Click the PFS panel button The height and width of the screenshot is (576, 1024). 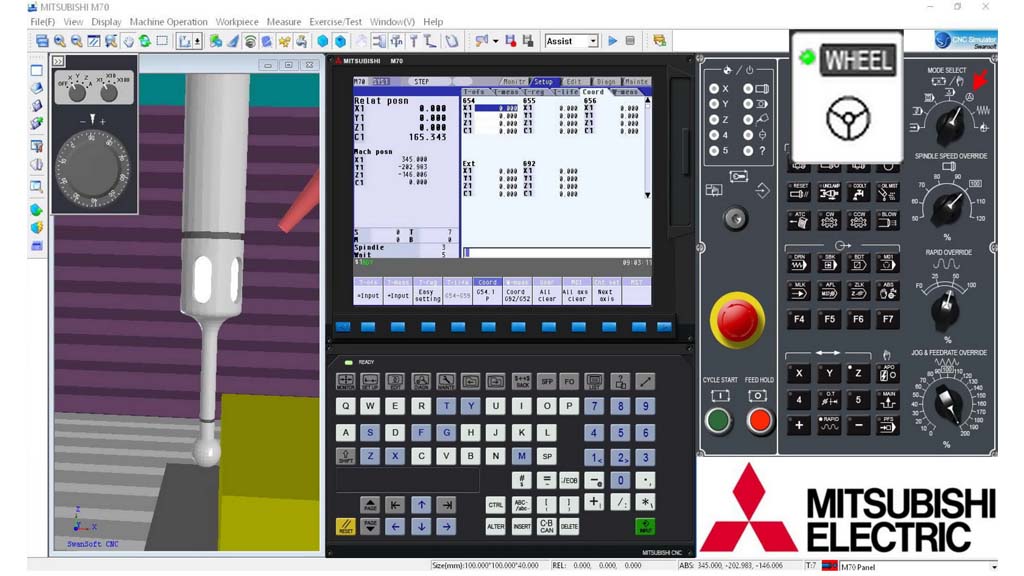coord(888,424)
